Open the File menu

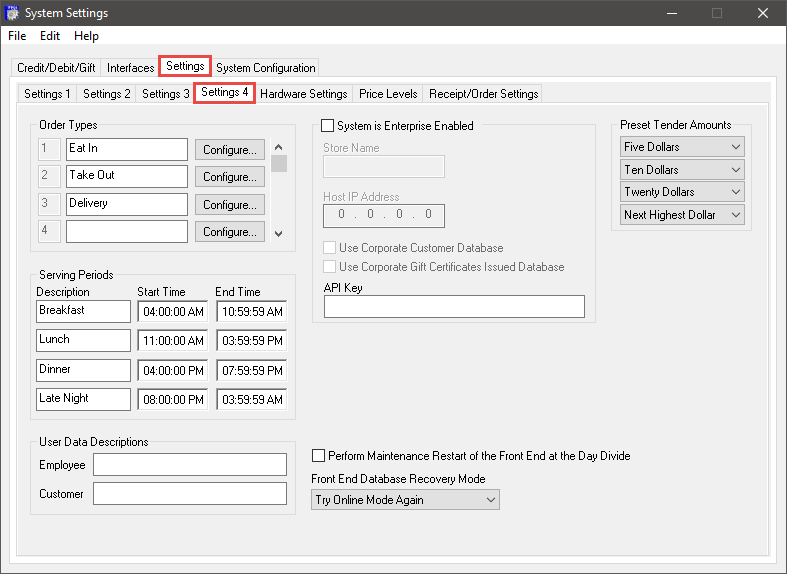17,36
